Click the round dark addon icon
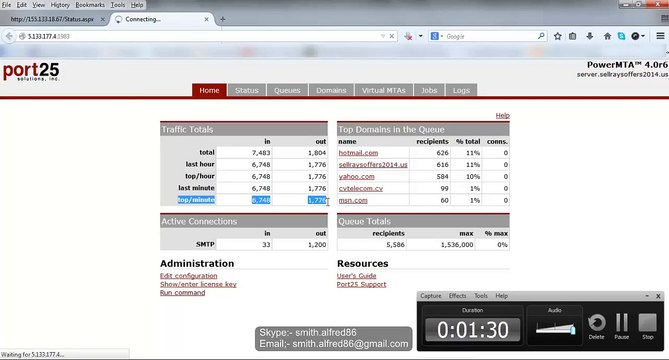 click(636, 36)
